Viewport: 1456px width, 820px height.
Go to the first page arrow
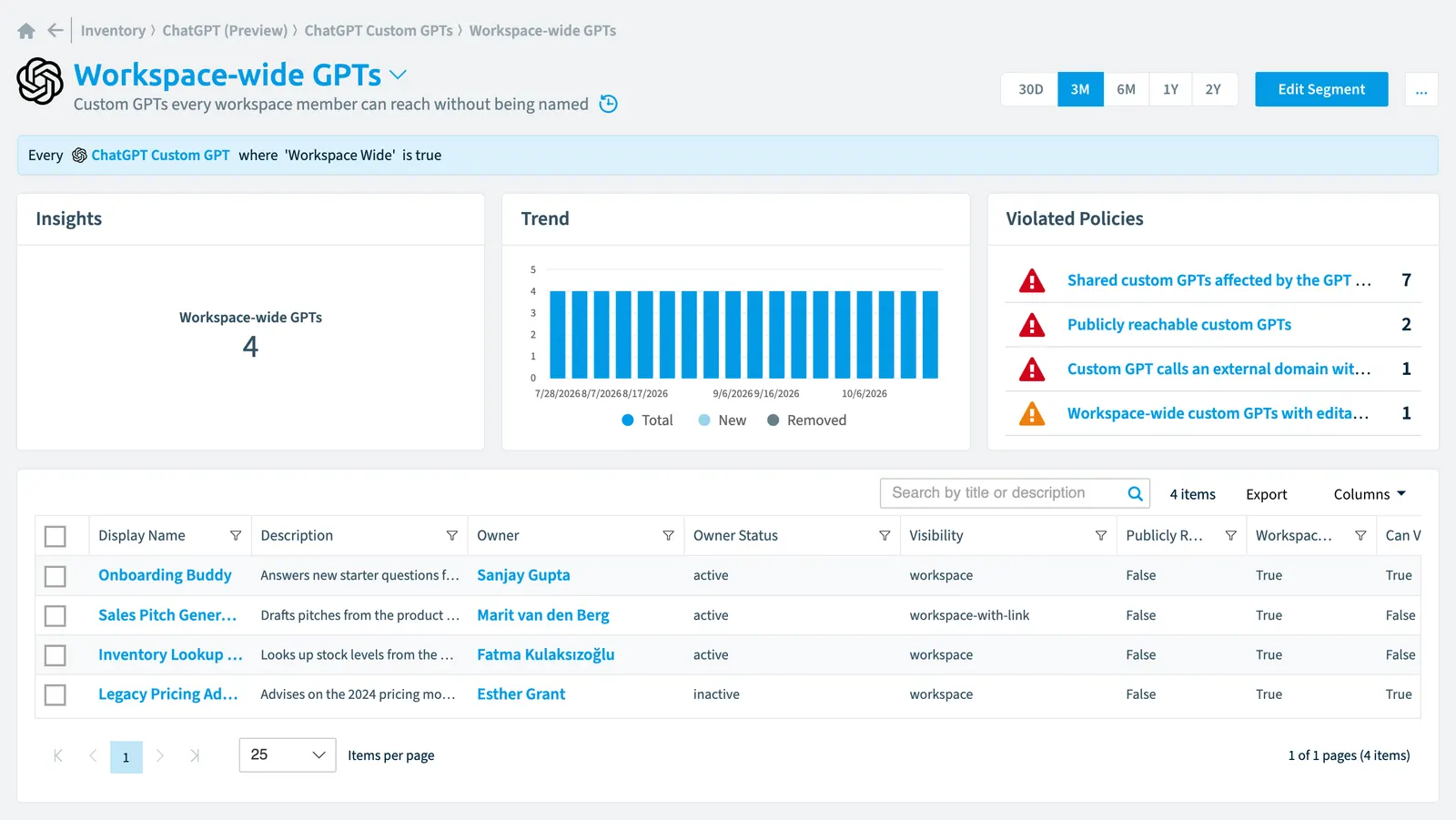(58, 755)
